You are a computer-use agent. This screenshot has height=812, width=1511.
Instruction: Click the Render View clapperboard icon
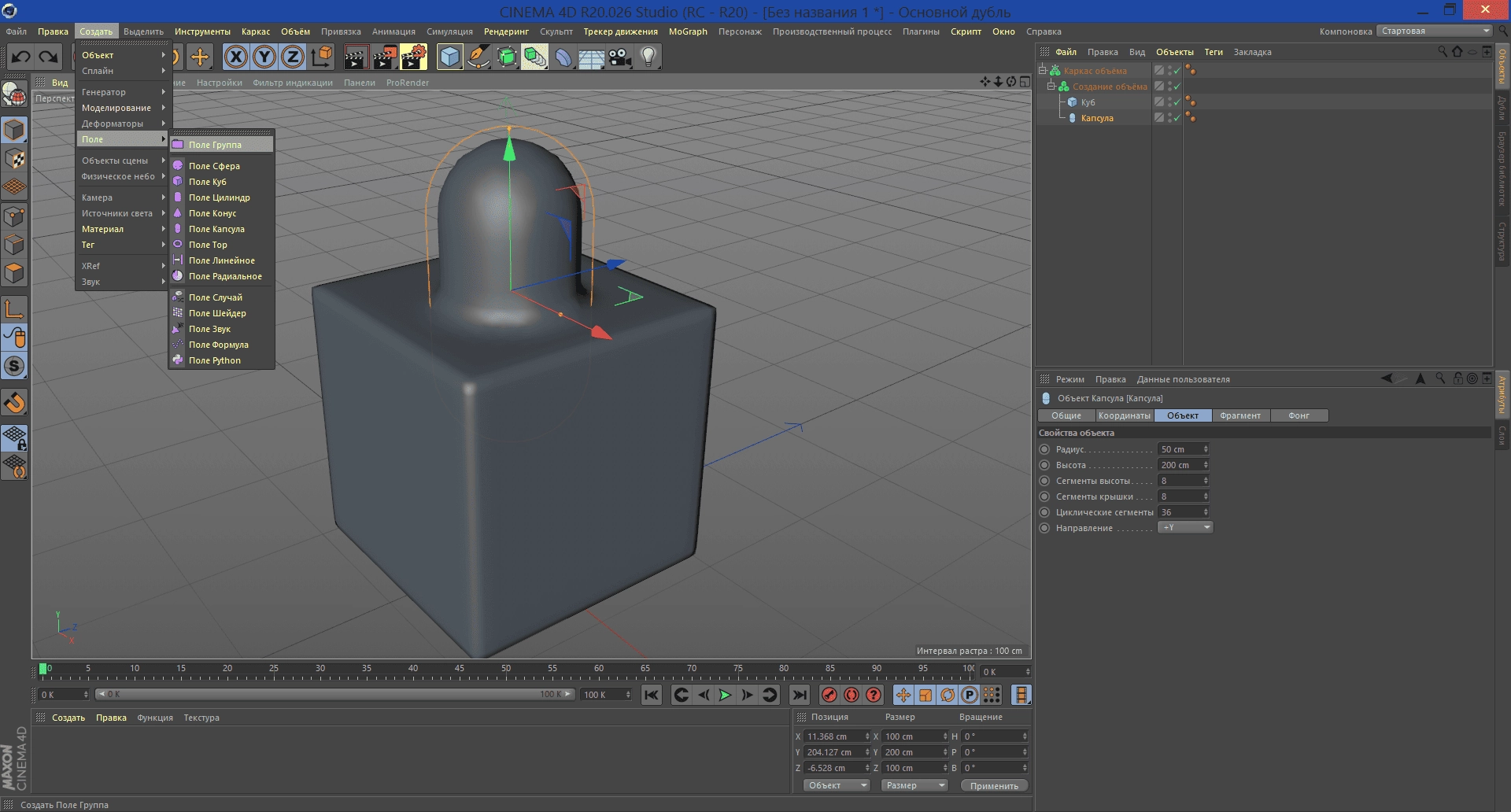[x=356, y=57]
